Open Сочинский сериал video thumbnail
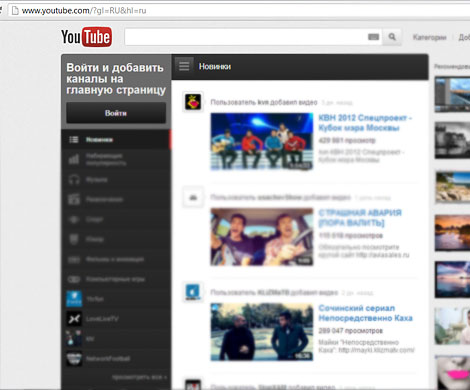 click(262, 332)
